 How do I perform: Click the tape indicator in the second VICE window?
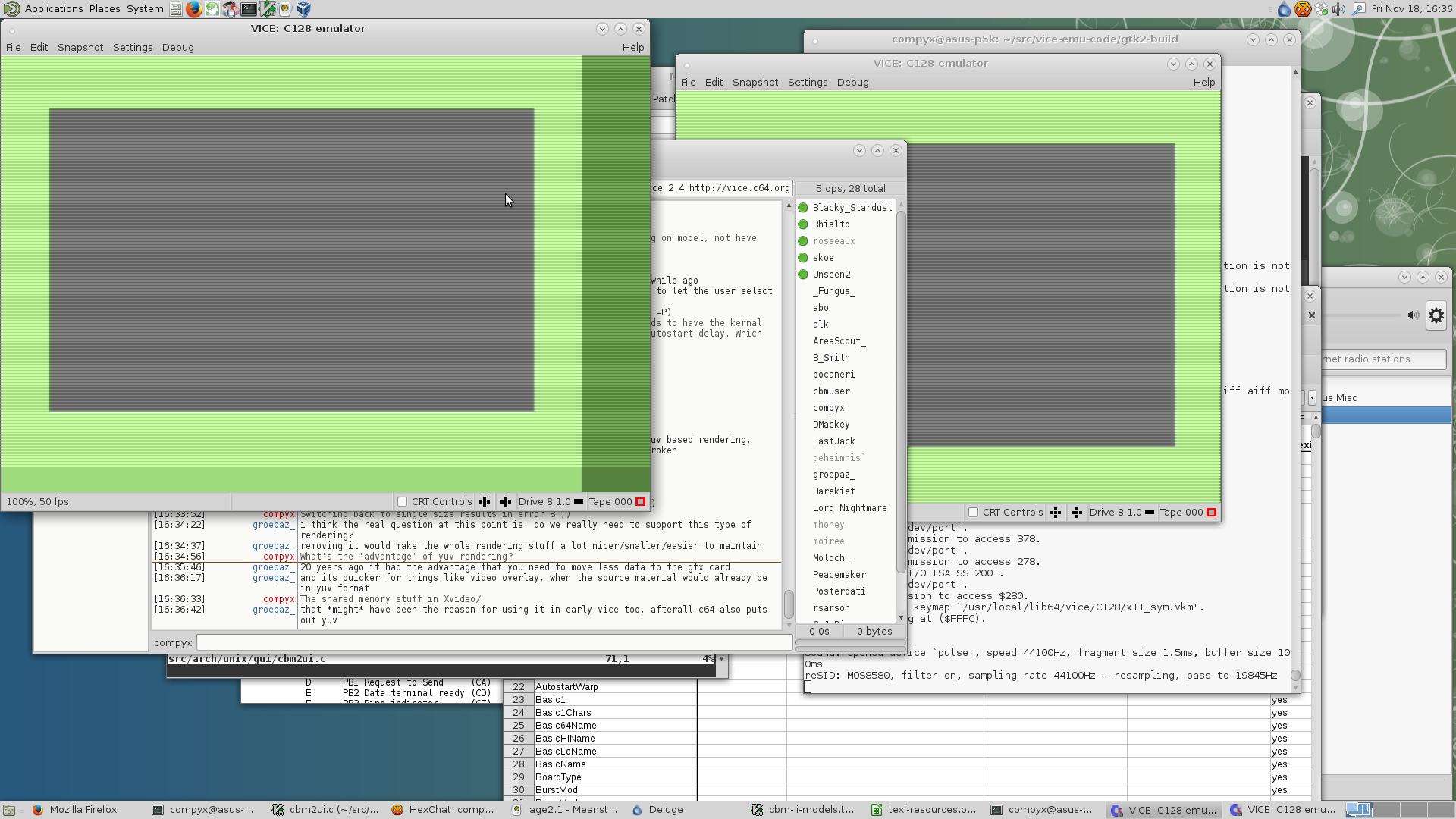point(1212,513)
